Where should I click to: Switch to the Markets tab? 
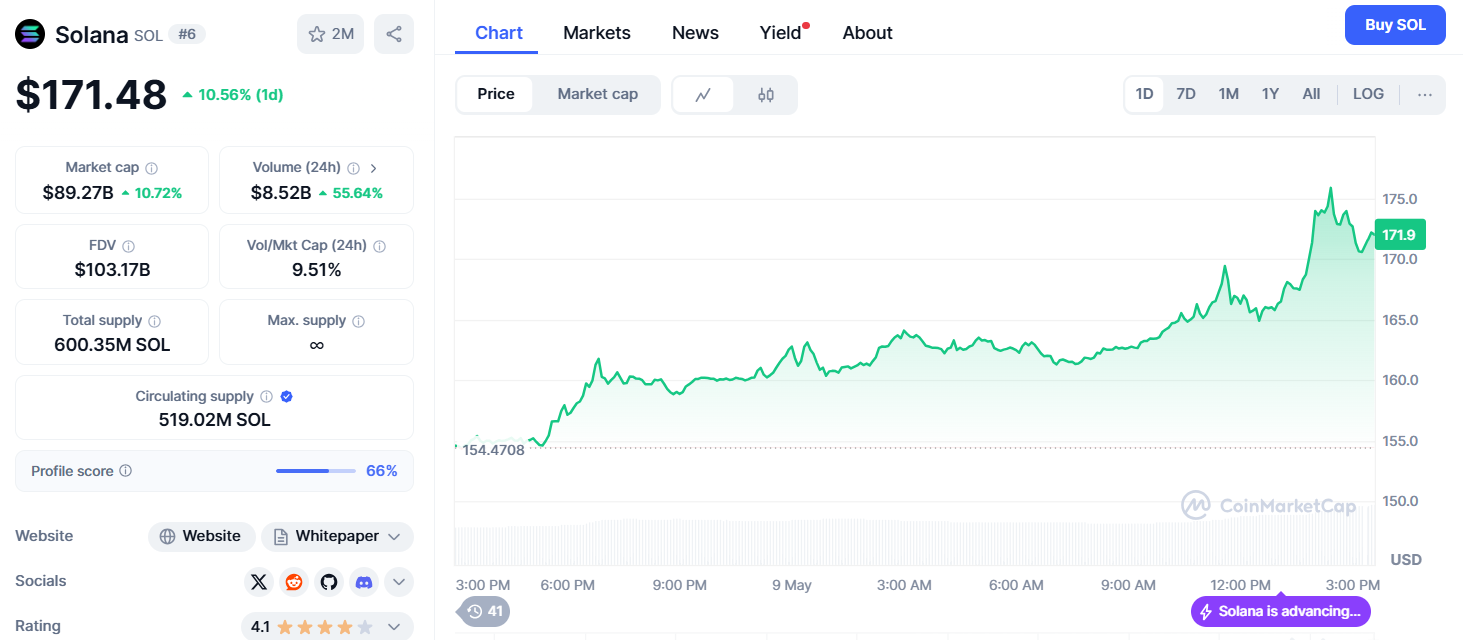point(597,33)
